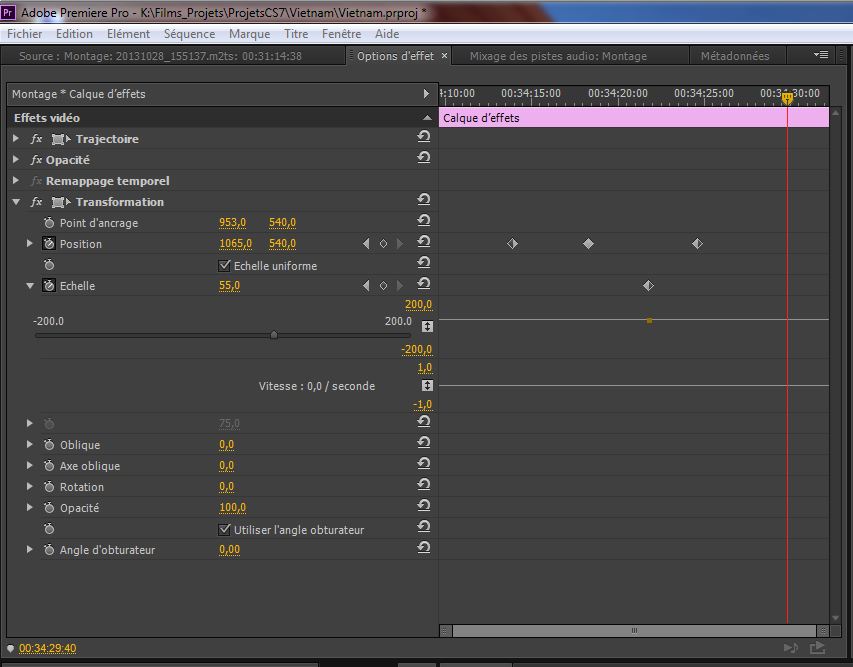Switch to the Métadonnées tab

point(735,56)
